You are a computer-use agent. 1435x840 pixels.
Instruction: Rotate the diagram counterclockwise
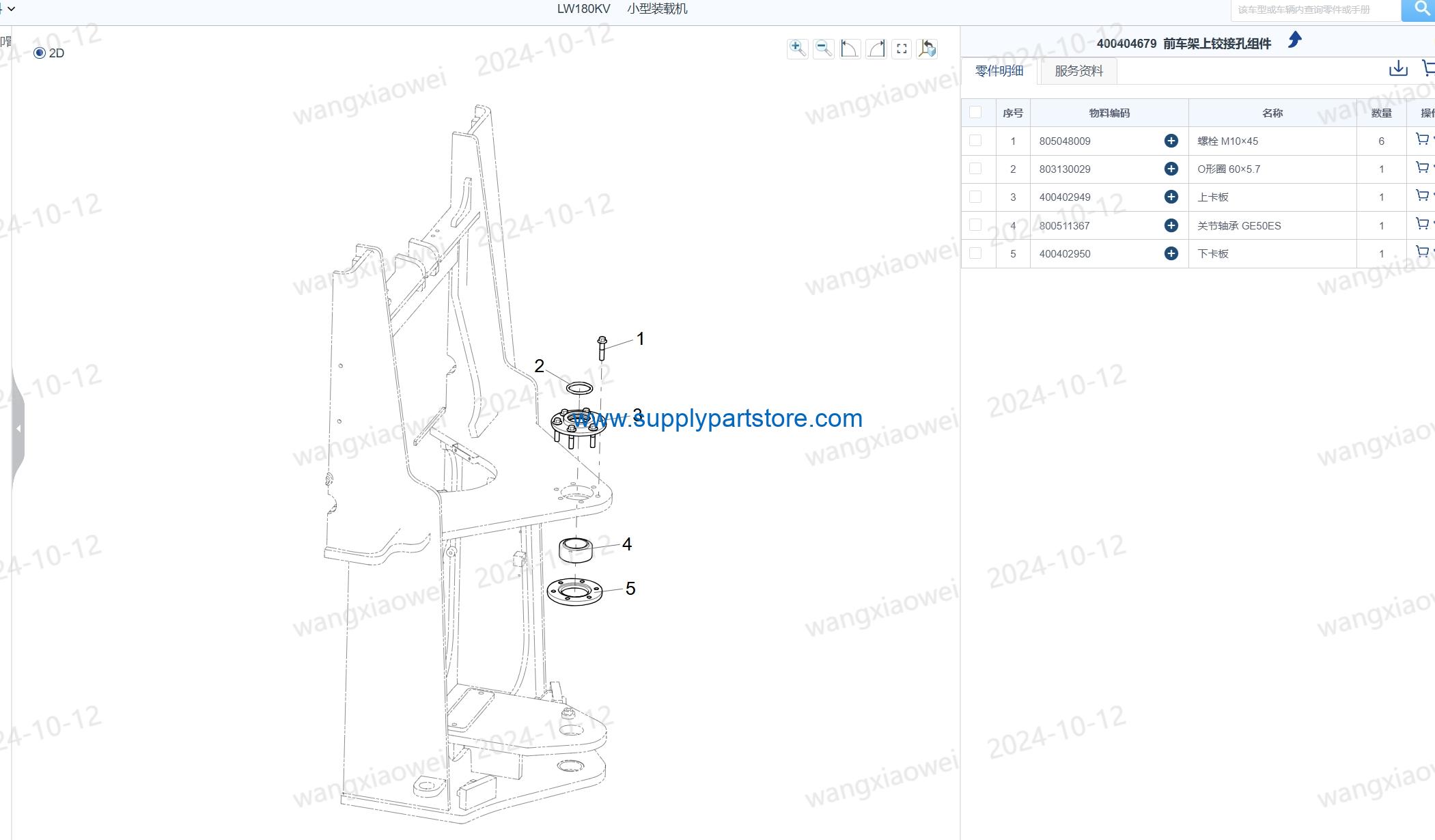pyautogui.click(x=850, y=48)
